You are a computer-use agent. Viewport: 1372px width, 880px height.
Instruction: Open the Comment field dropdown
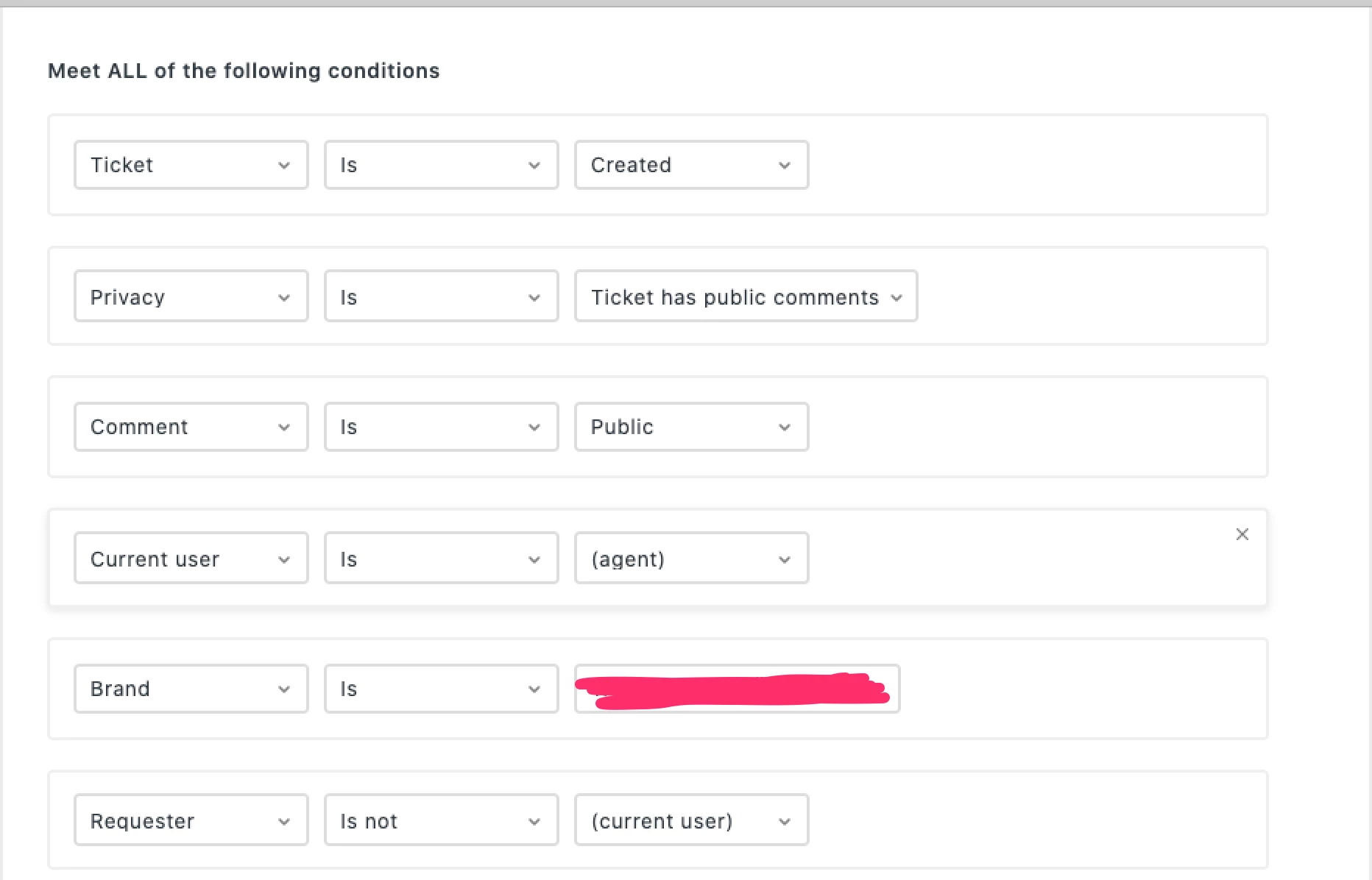pos(191,427)
